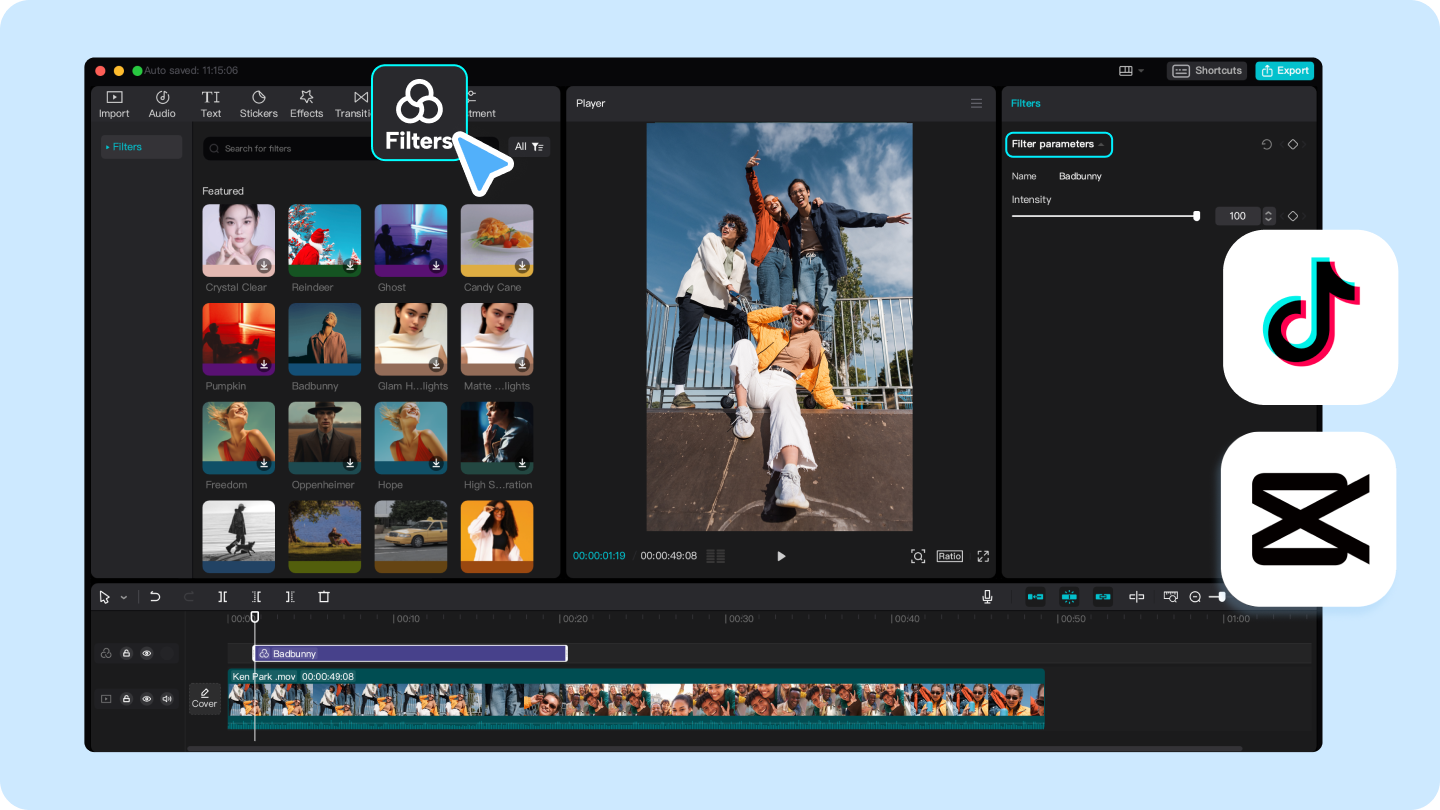Delete the selected clip with trash icon
The height and width of the screenshot is (810, 1440).
[323, 597]
